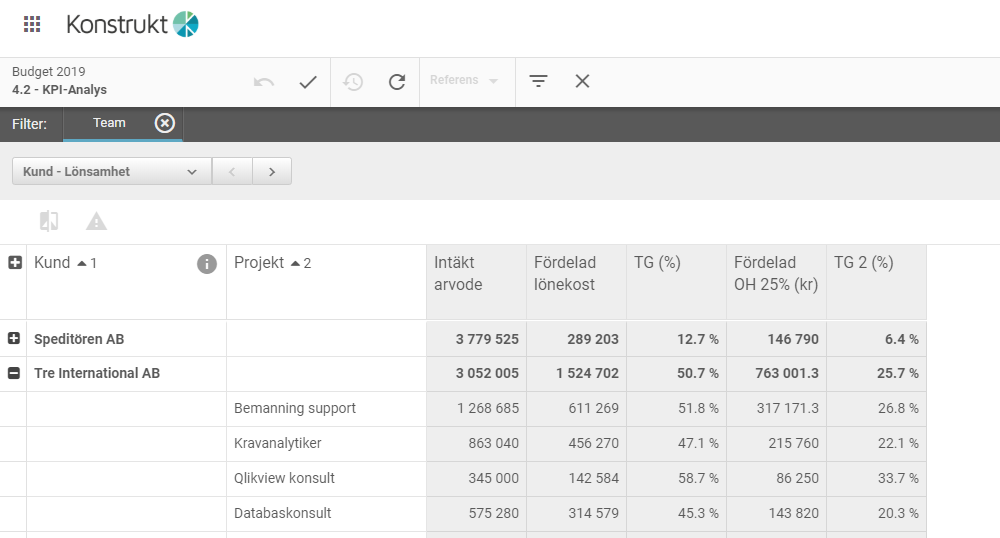Close the view with the X icon
Viewport: 1000px width, 538px height.
(x=582, y=81)
